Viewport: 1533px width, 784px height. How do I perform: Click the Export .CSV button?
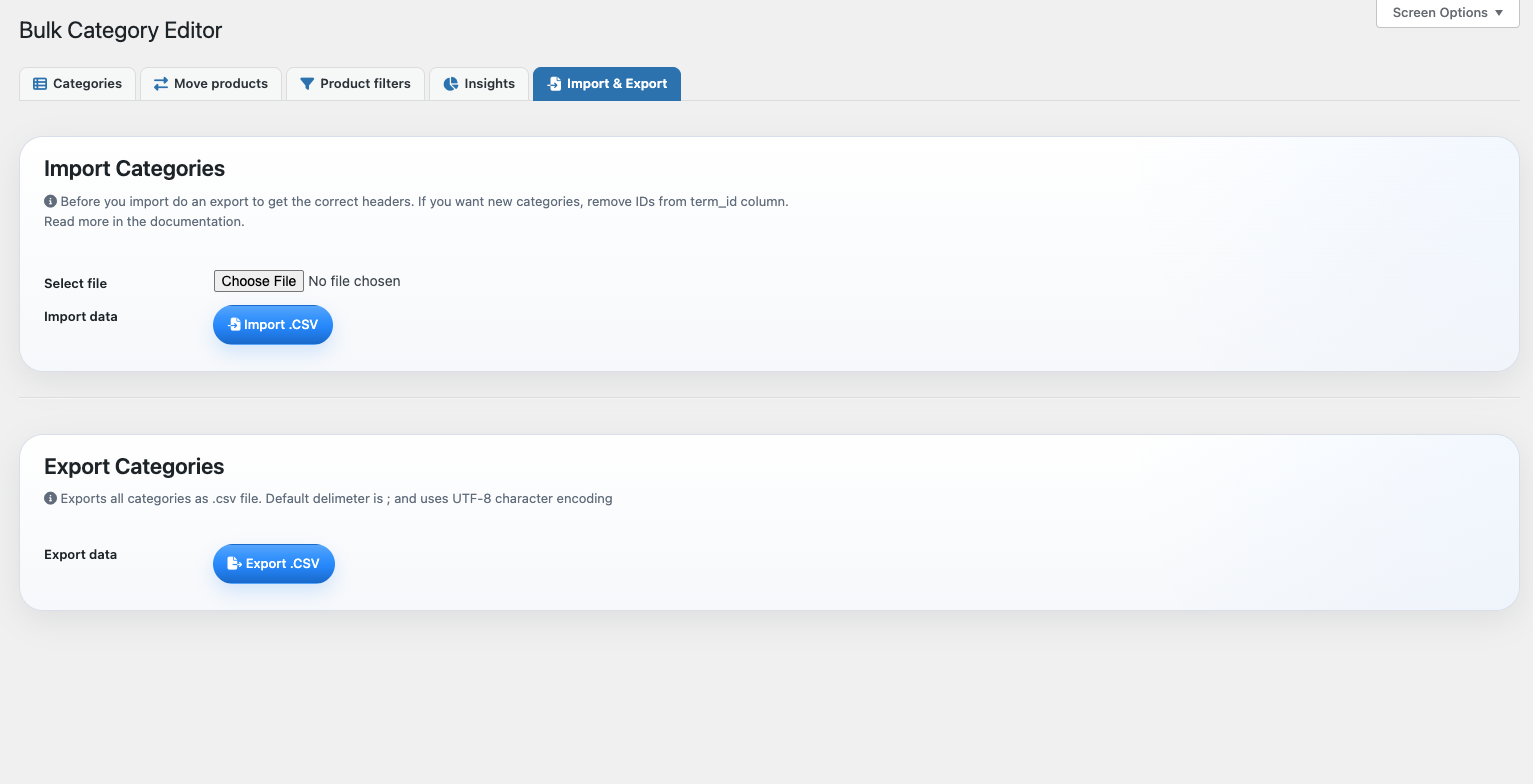(274, 564)
